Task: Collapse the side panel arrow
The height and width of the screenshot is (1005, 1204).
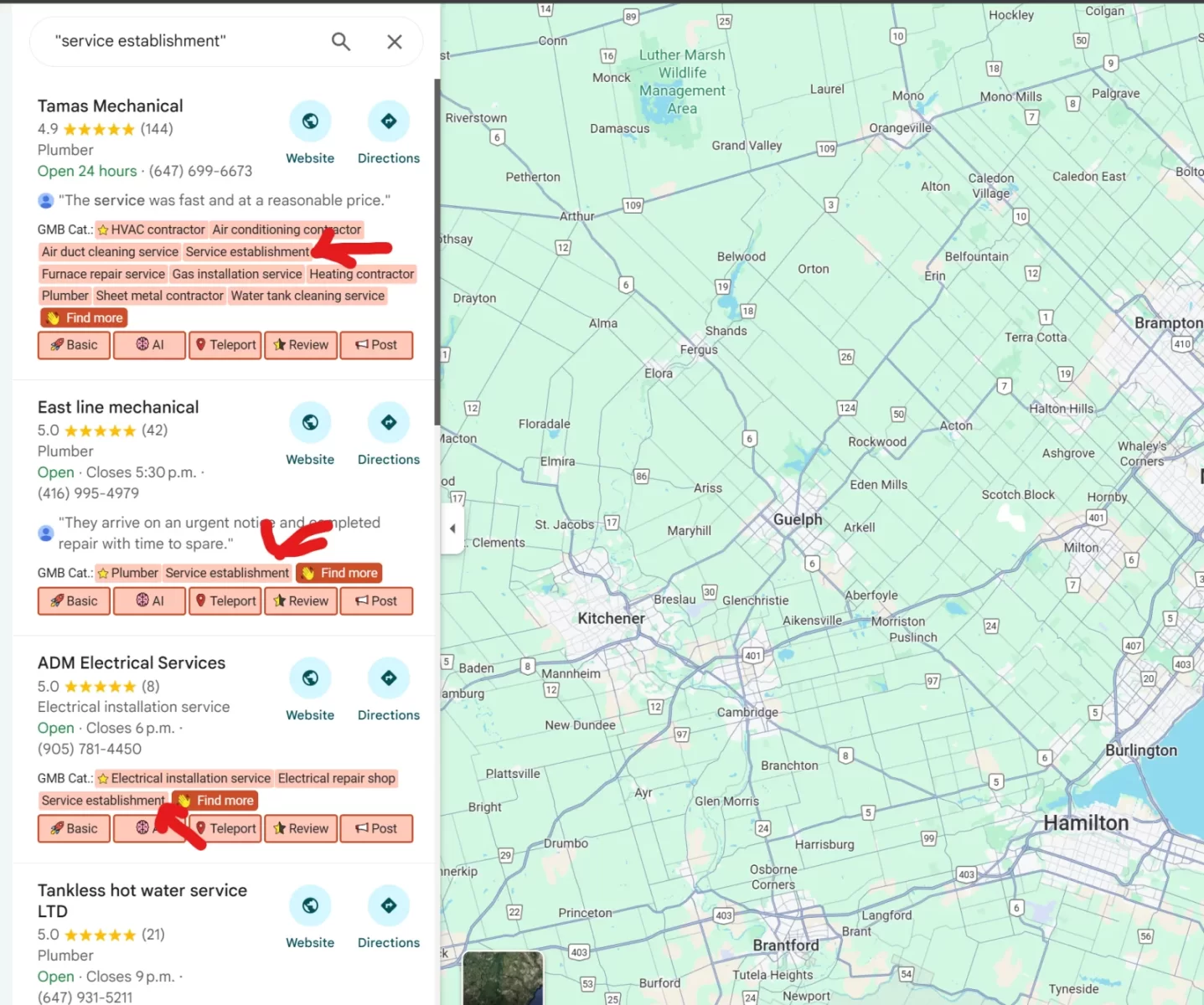Action: point(452,528)
